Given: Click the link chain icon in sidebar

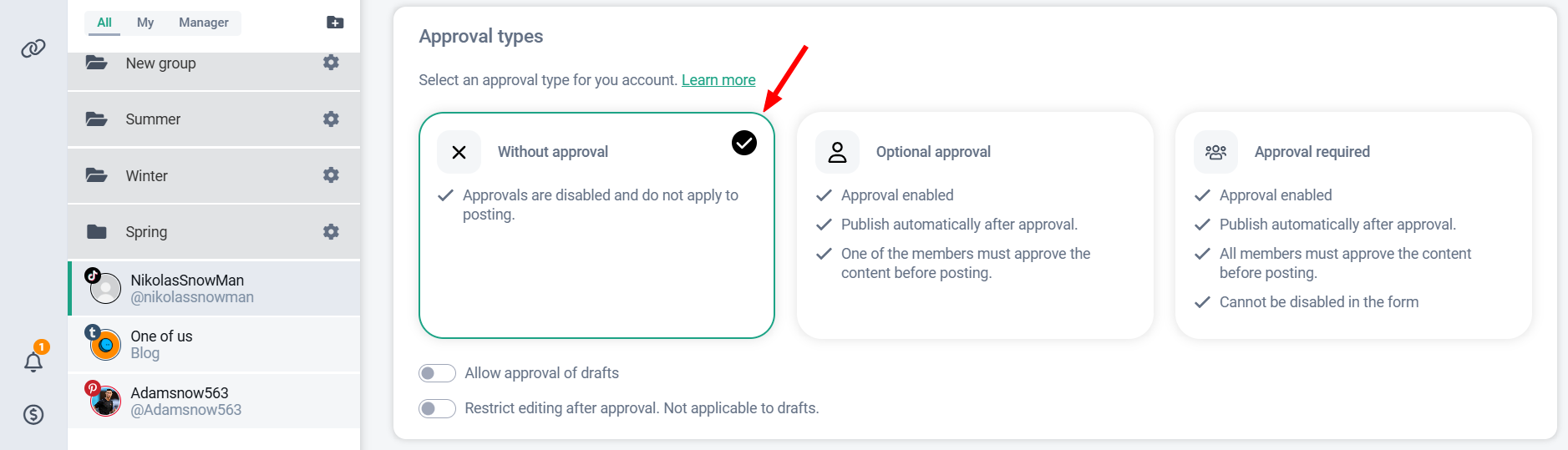Looking at the screenshot, I should (x=33, y=48).
